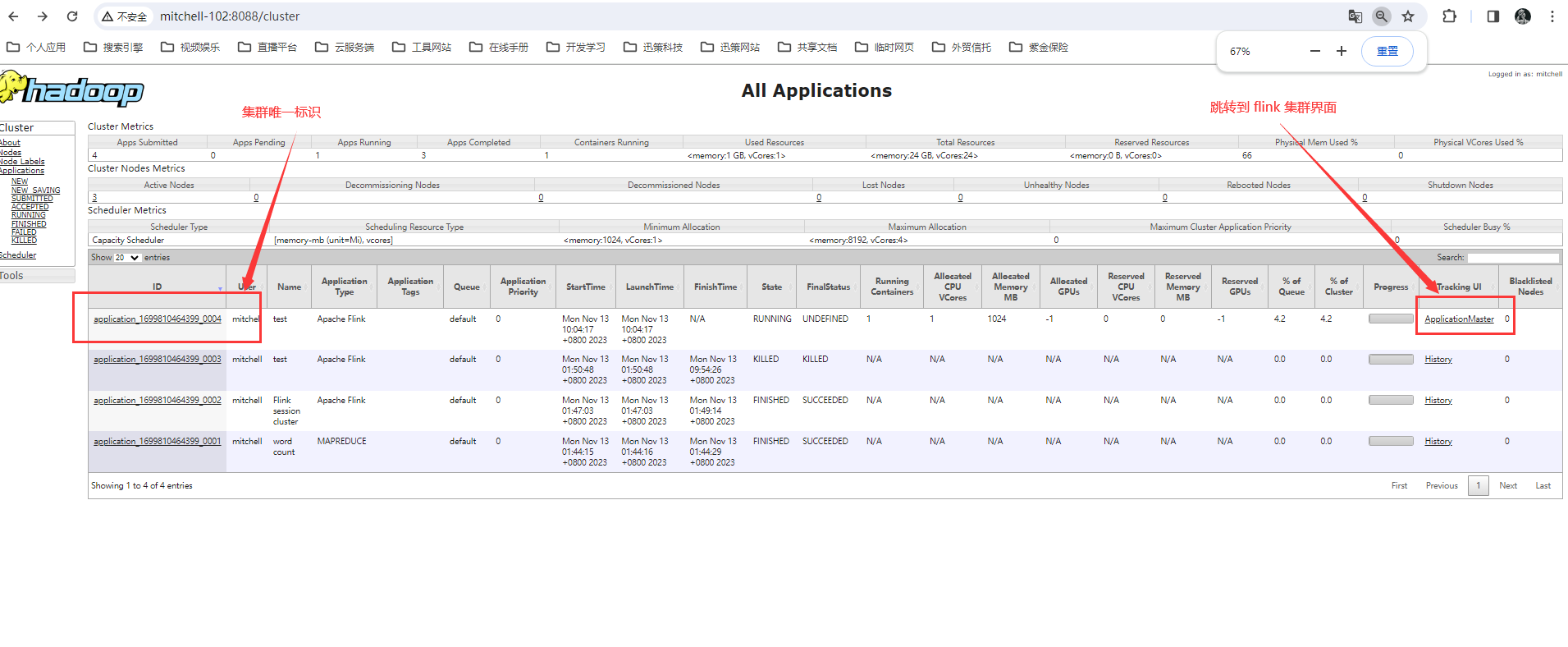The image size is (1568, 647).
Task: Open the 临时网页 bookmark folder
Action: tap(885, 47)
